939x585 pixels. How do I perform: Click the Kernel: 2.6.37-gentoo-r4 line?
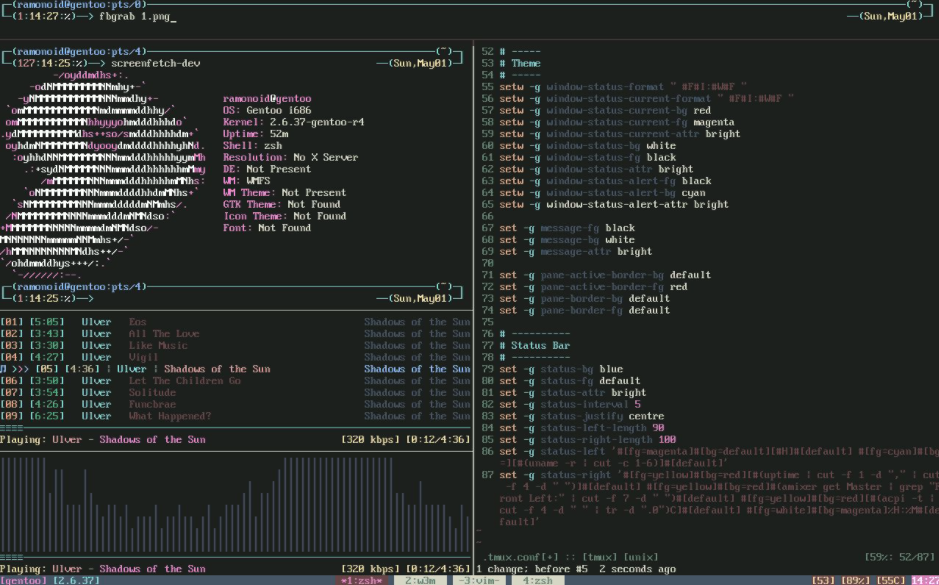tap(293, 122)
